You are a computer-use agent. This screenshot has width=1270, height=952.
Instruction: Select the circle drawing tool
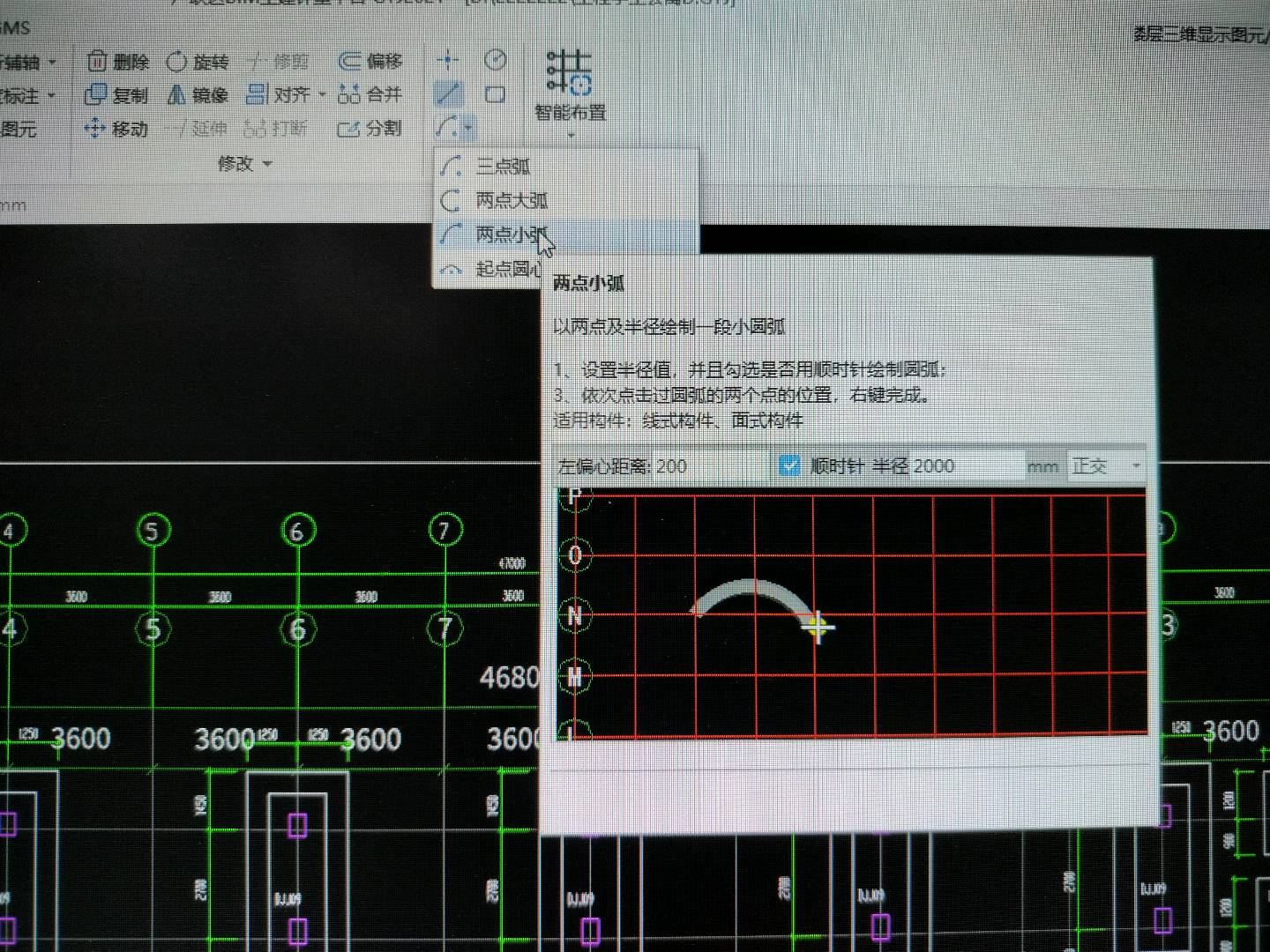coord(496,60)
